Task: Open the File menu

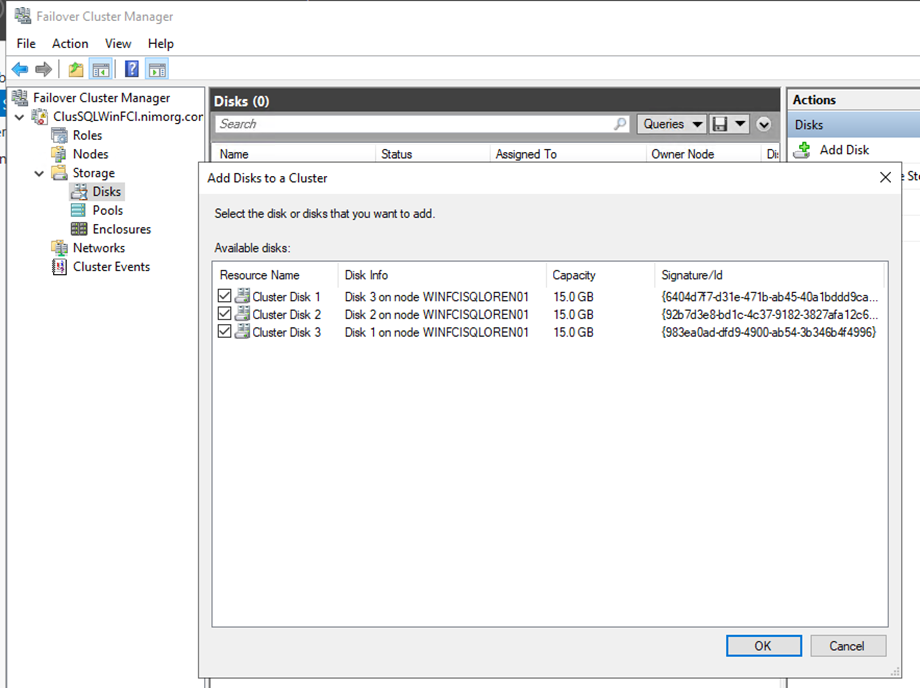Action: (26, 44)
